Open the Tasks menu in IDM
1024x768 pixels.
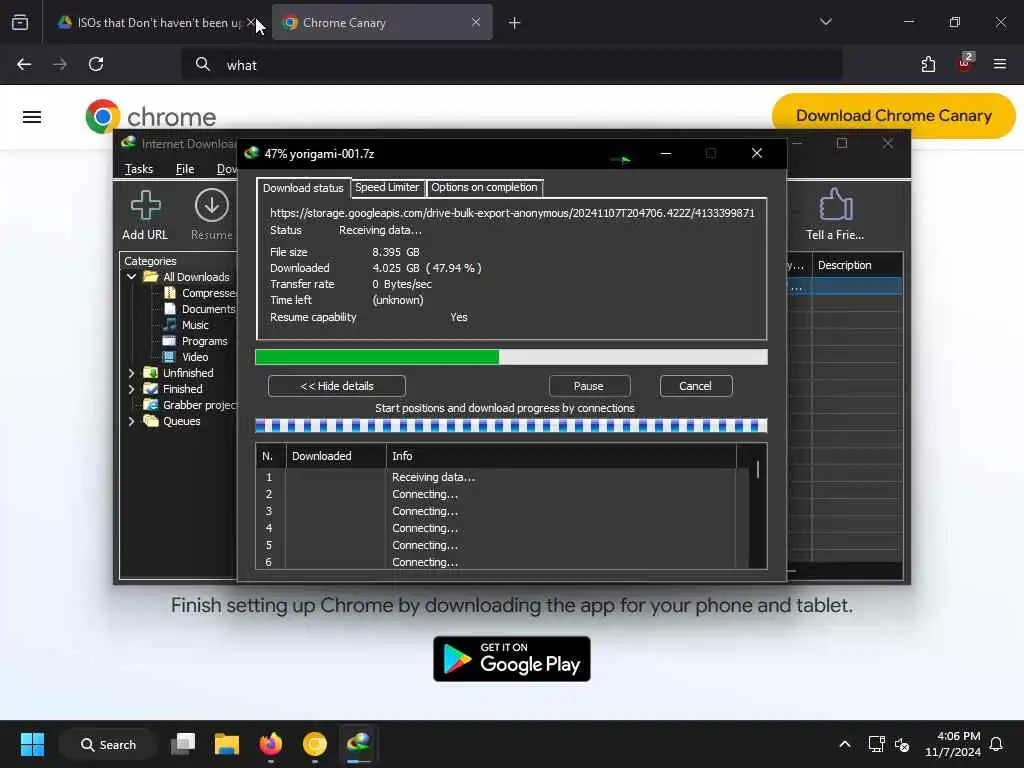138,169
